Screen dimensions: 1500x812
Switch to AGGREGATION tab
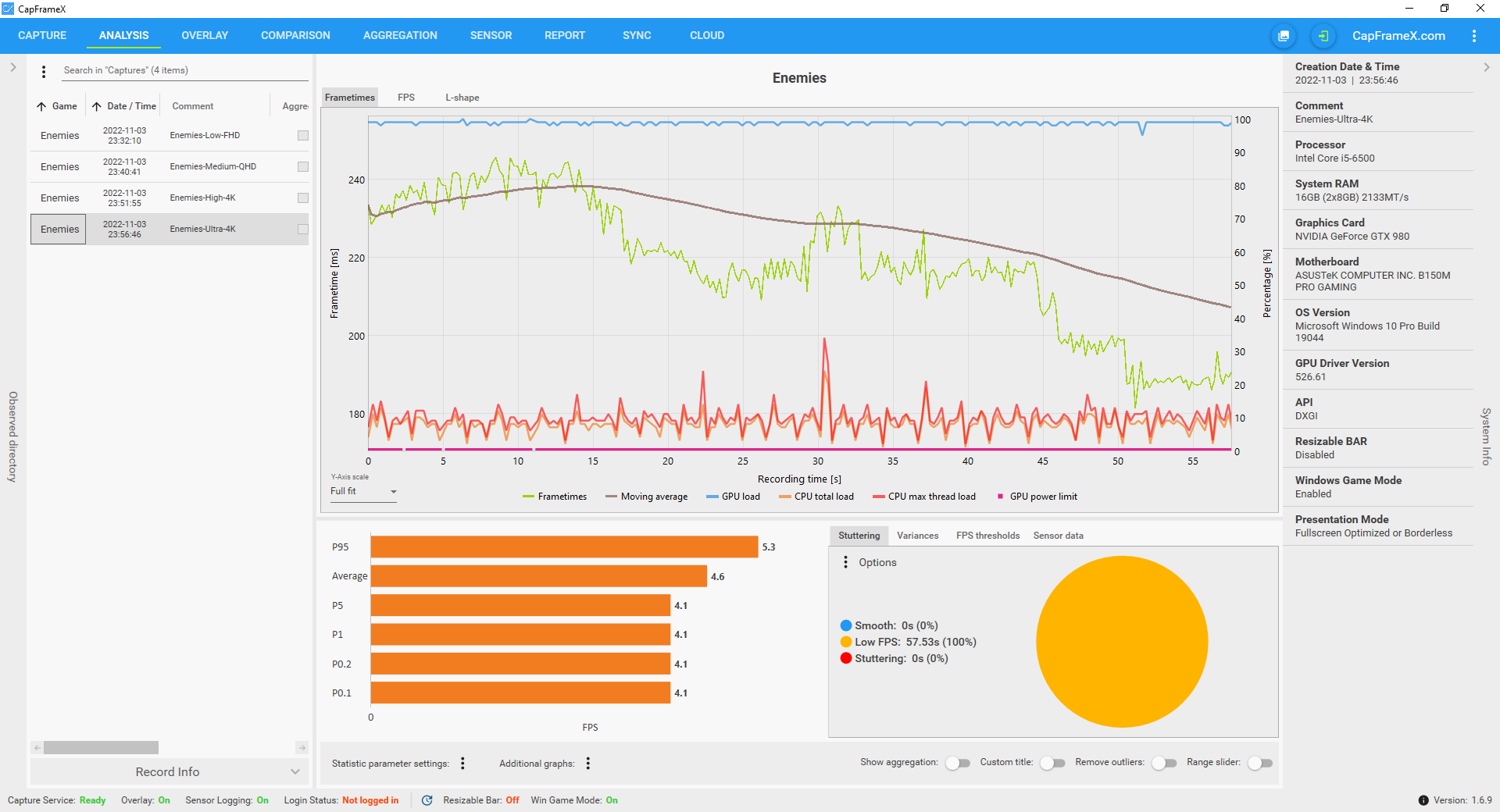(x=400, y=36)
